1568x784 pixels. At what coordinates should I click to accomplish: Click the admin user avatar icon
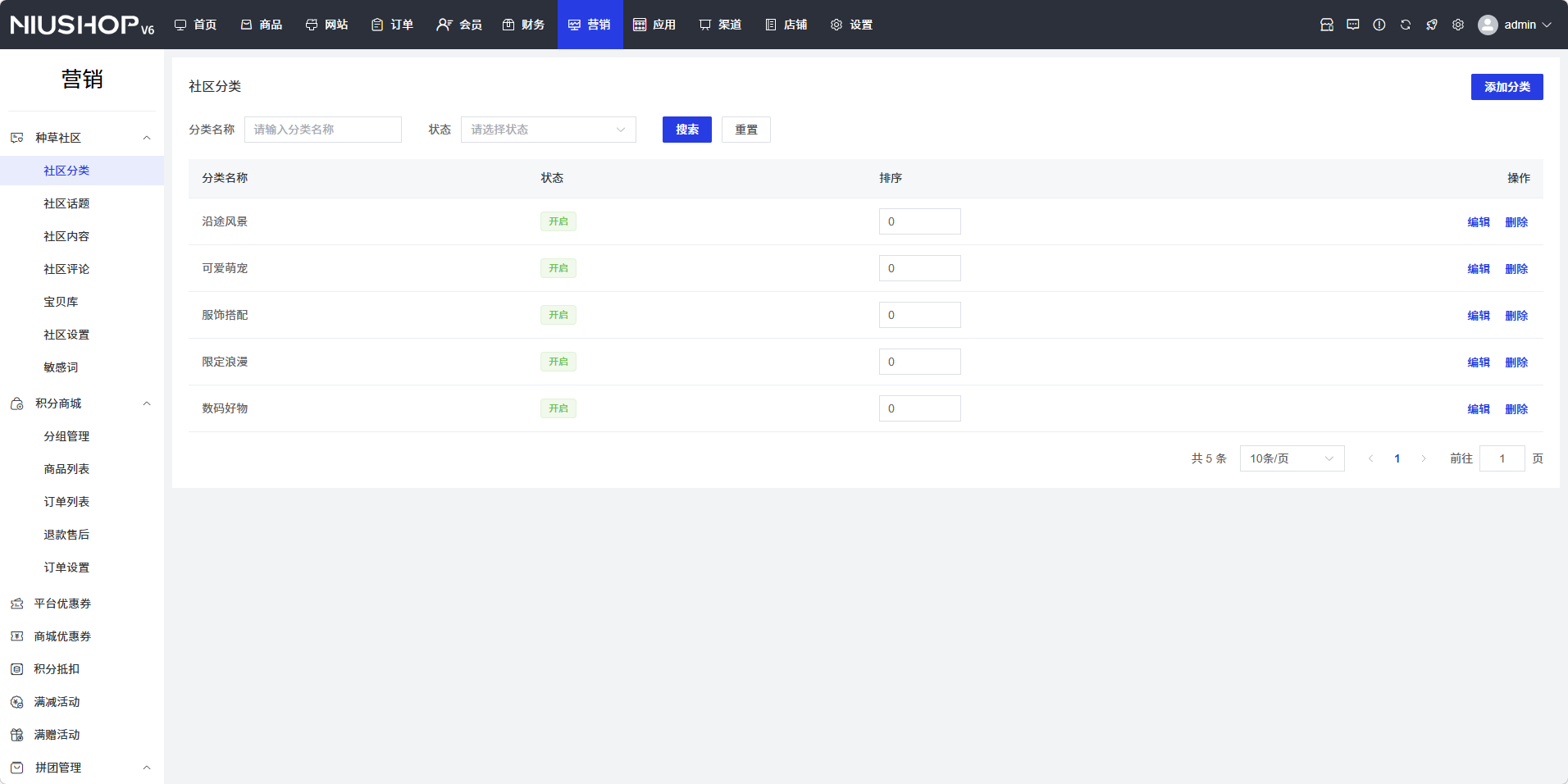pyautogui.click(x=1487, y=25)
